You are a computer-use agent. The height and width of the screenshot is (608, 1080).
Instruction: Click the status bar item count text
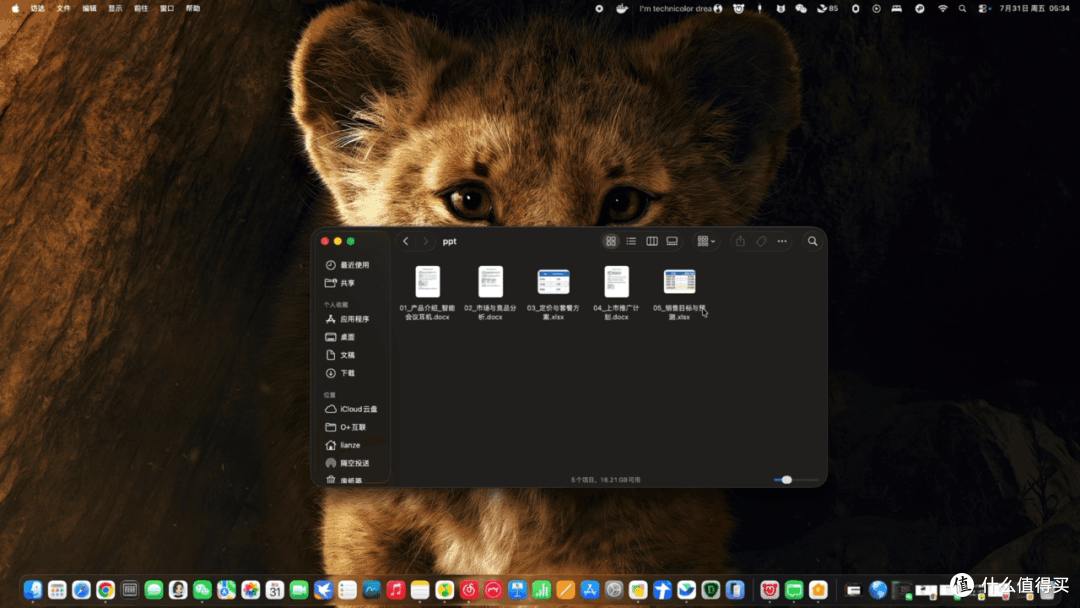[605, 479]
